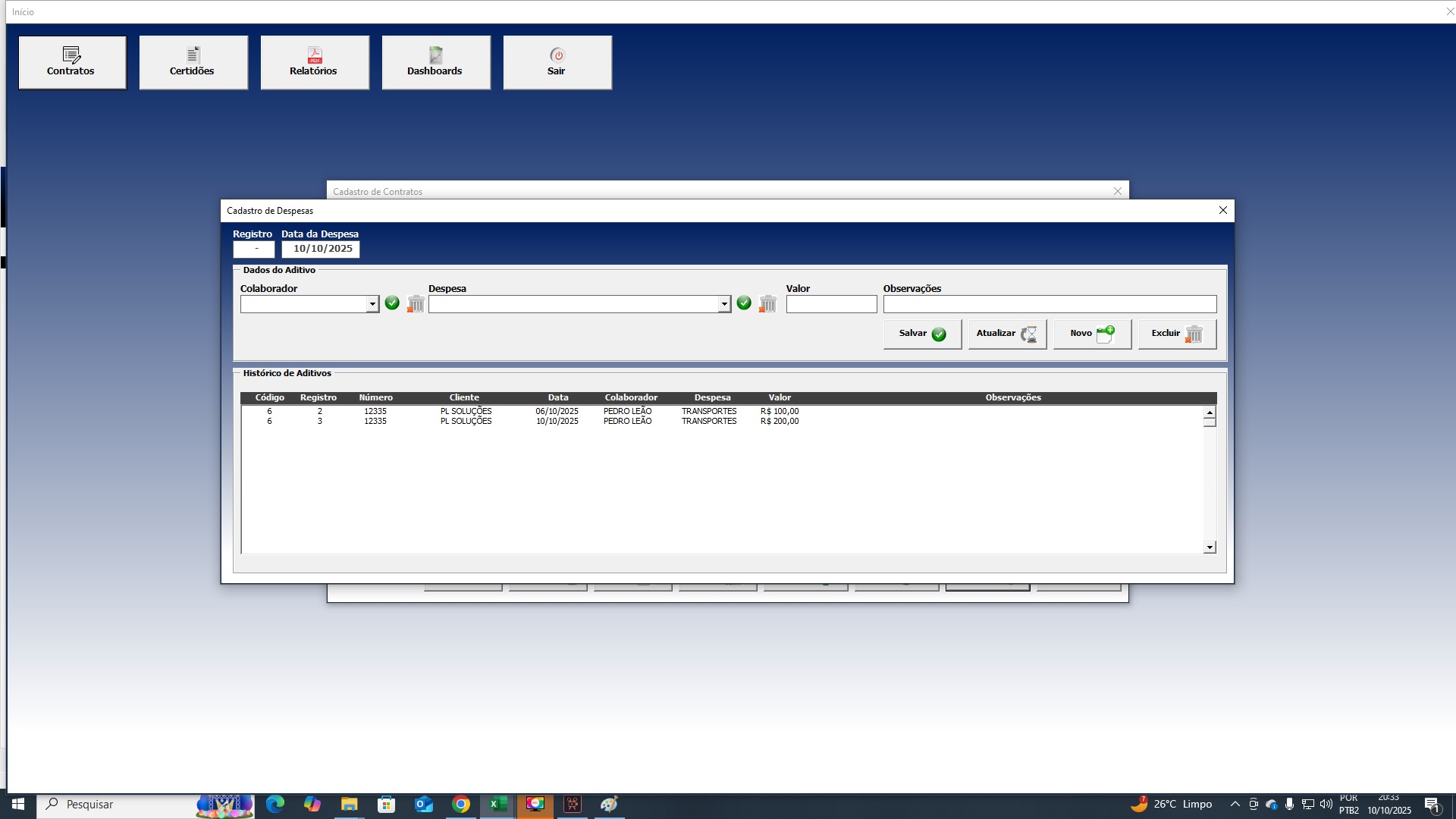The height and width of the screenshot is (819, 1456).
Task: Open the Dashboards section
Action: pos(436,62)
